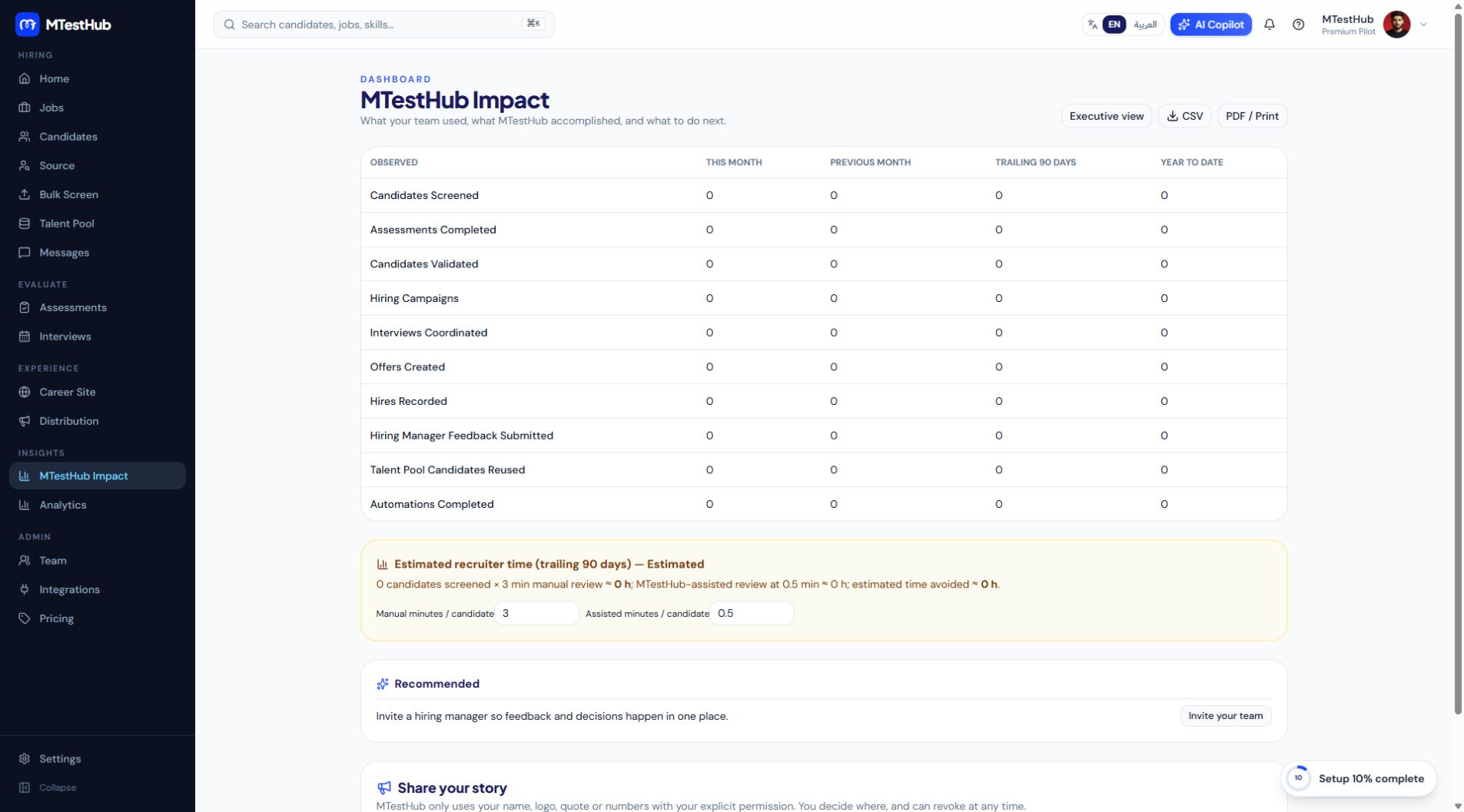Download the CSV export
Viewport: 1464px width, 812px height.
[1184, 116]
